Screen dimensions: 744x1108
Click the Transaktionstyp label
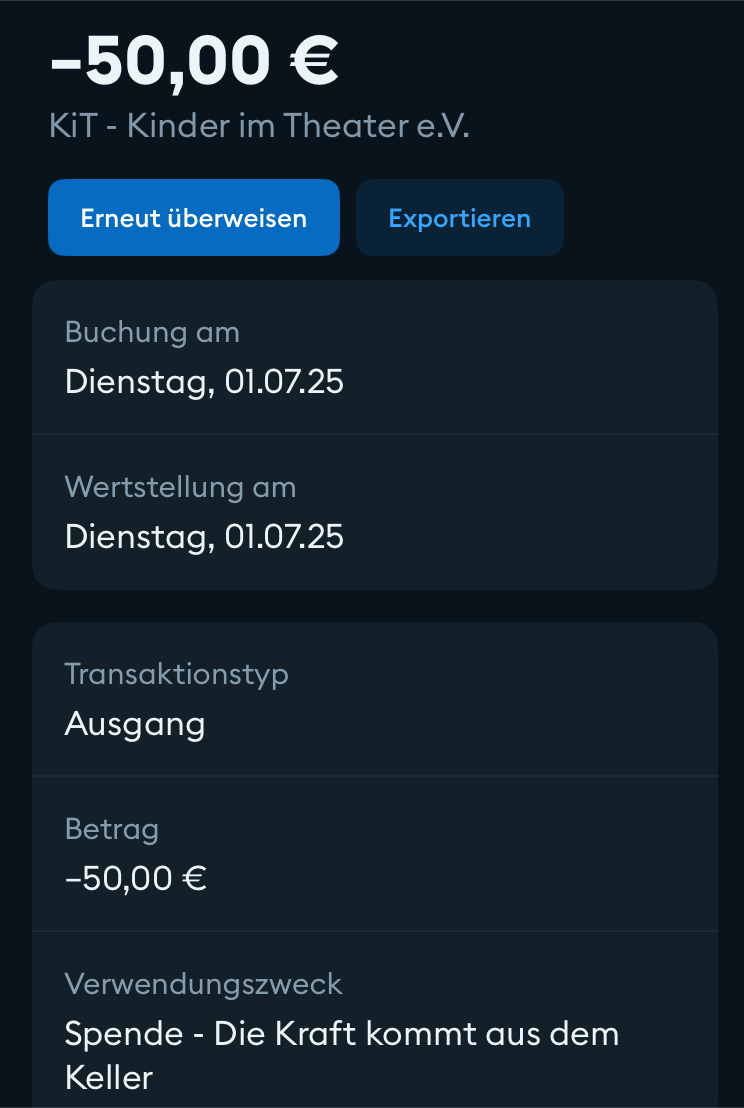click(x=176, y=673)
